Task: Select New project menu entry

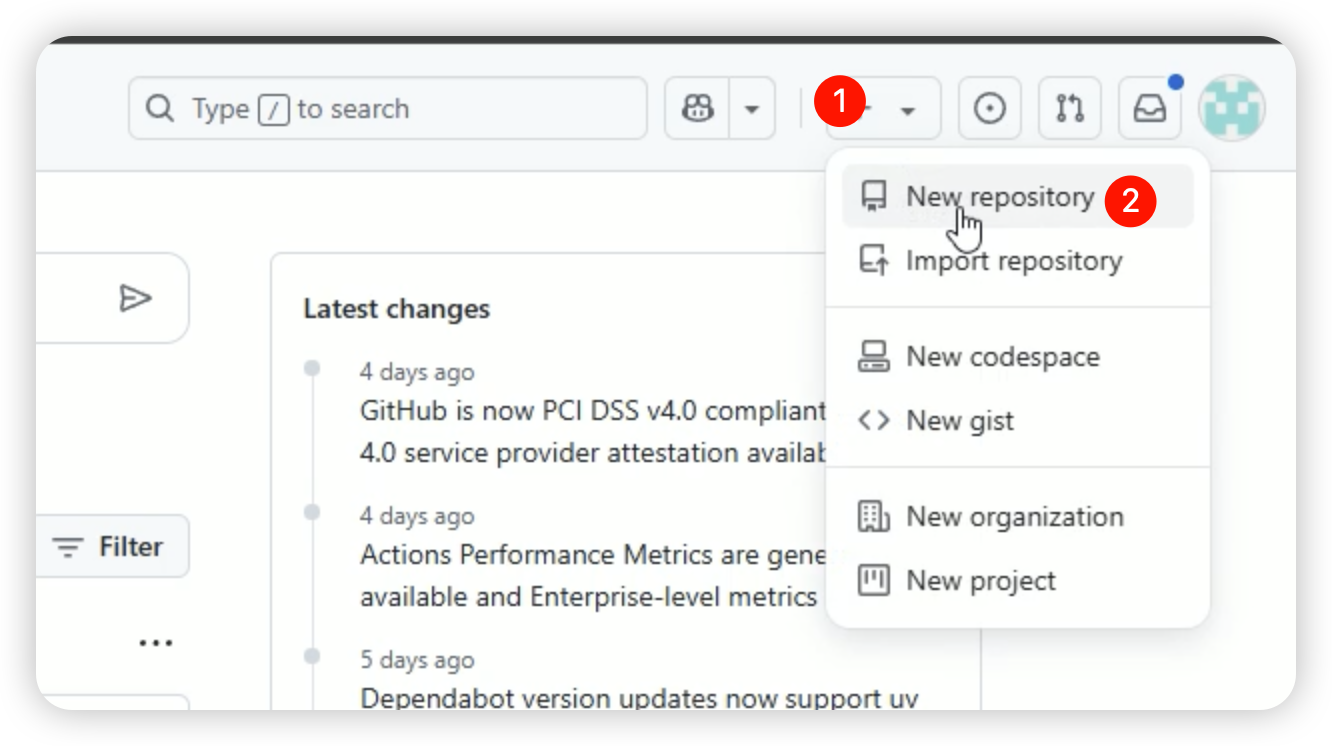Action: [980, 581]
